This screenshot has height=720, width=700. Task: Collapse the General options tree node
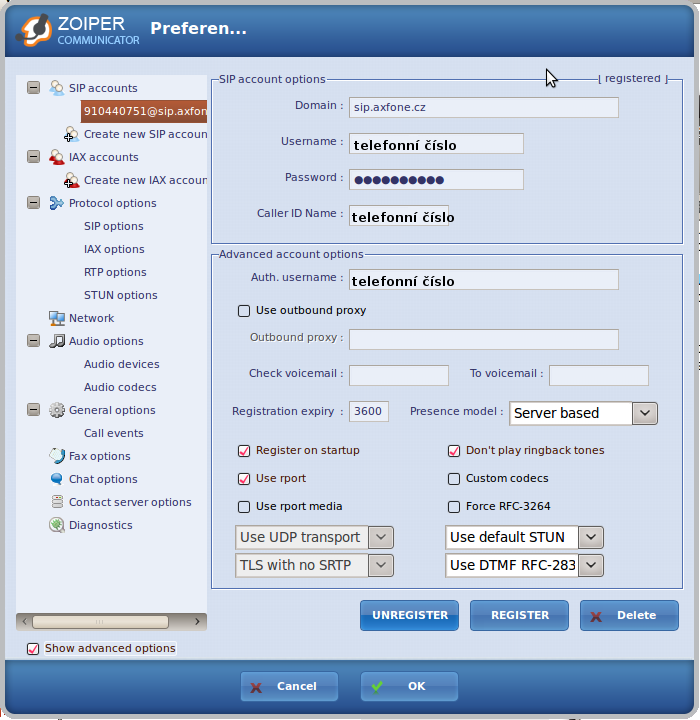tap(34, 409)
